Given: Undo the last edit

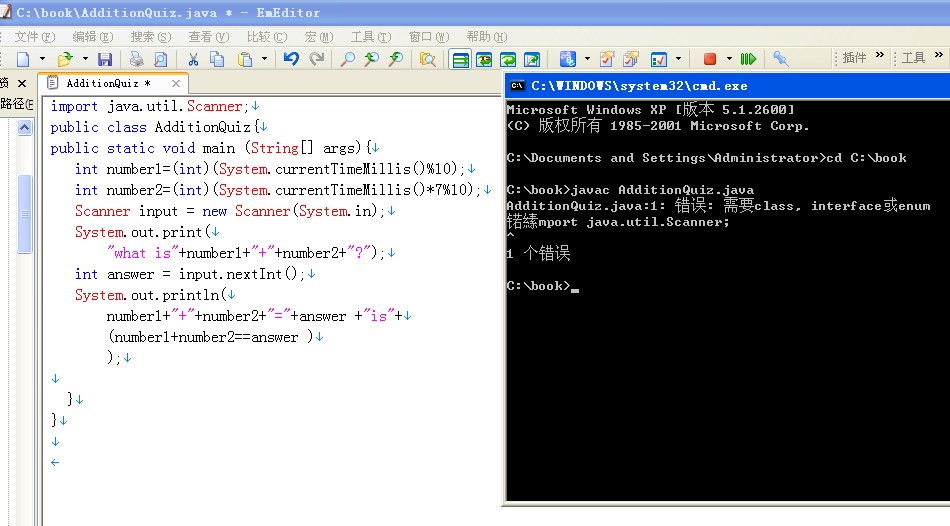Looking at the screenshot, I should point(291,59).
